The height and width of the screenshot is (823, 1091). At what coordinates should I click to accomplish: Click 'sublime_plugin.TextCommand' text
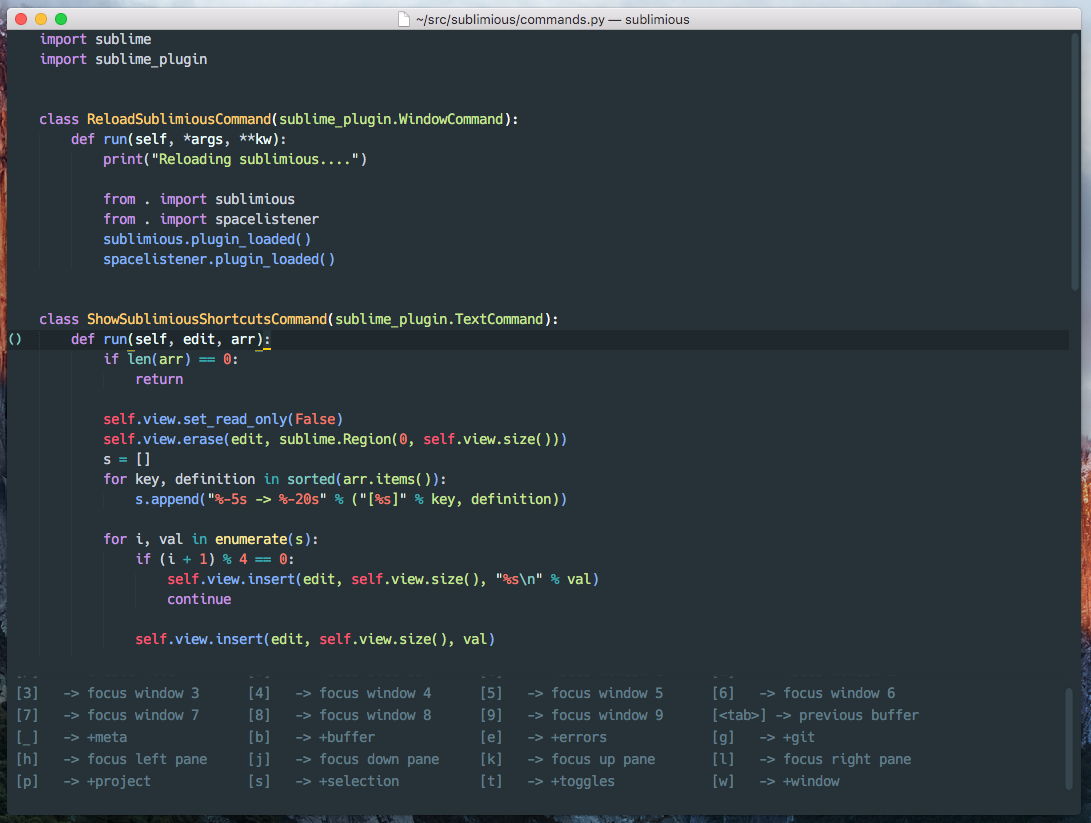pos(439,319)
